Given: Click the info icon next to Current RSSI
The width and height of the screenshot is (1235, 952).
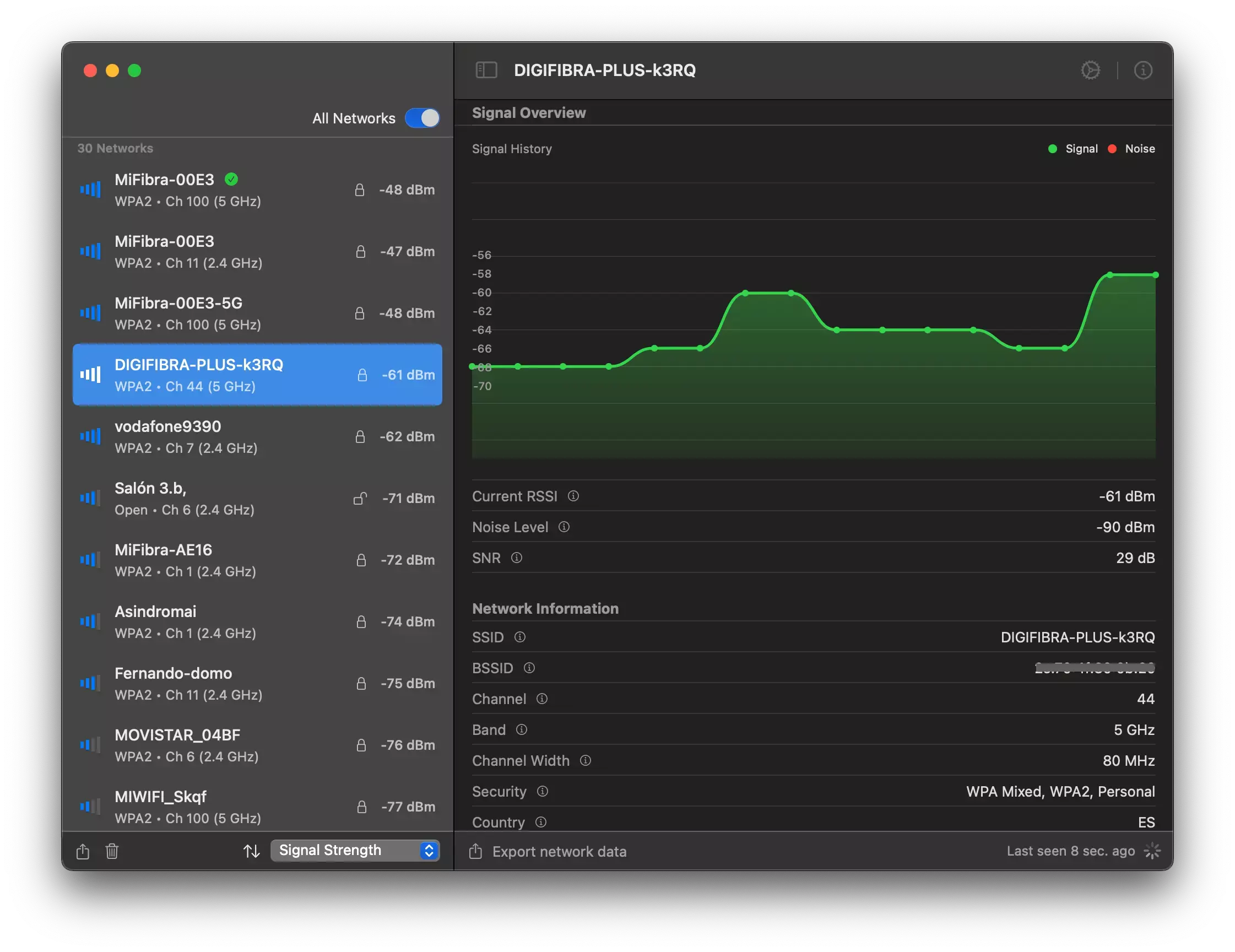Looking at the screenshot, I should [573, 496].
